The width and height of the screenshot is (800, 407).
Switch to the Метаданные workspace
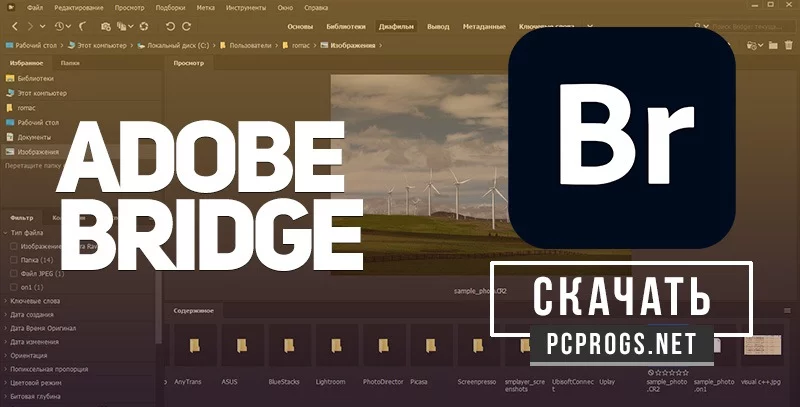tap(484, 27)
